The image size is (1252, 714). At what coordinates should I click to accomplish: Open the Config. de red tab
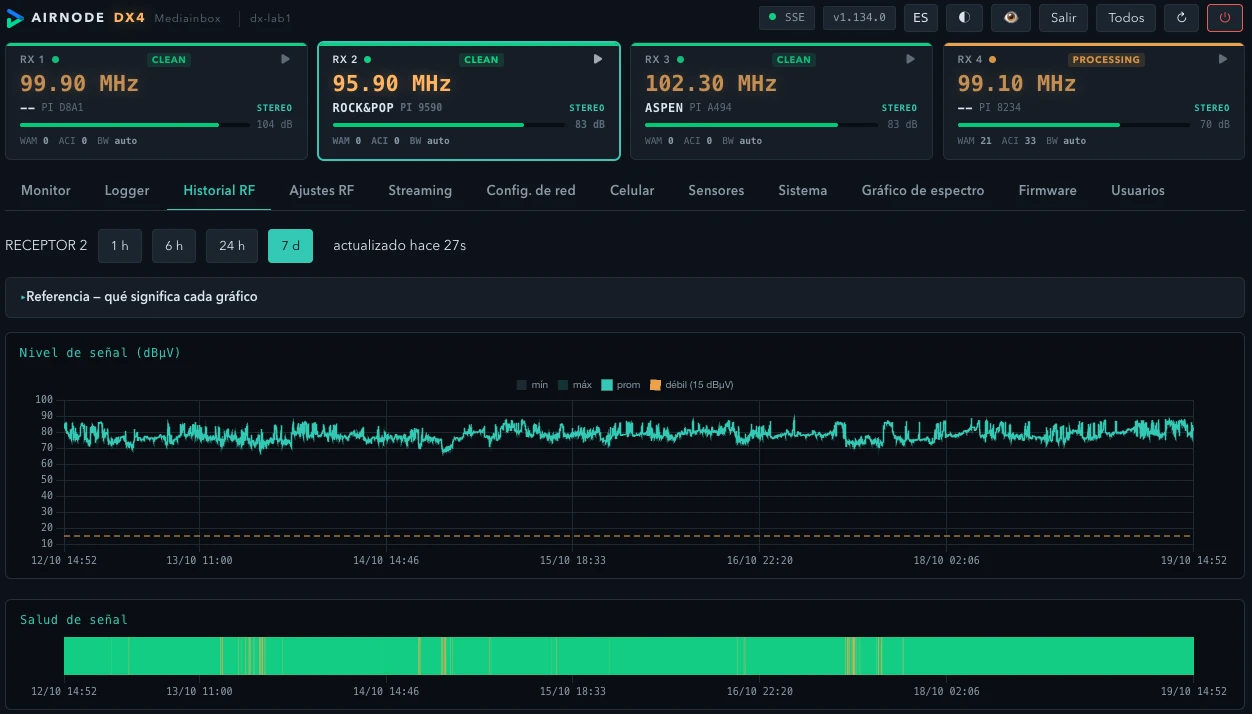tap(531, 190)
